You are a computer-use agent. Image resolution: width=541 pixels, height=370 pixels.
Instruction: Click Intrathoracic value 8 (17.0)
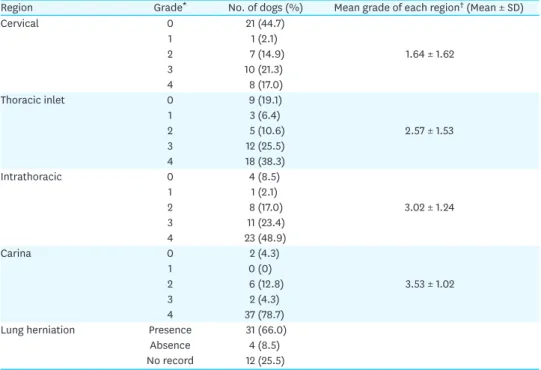tap(266, 207)
